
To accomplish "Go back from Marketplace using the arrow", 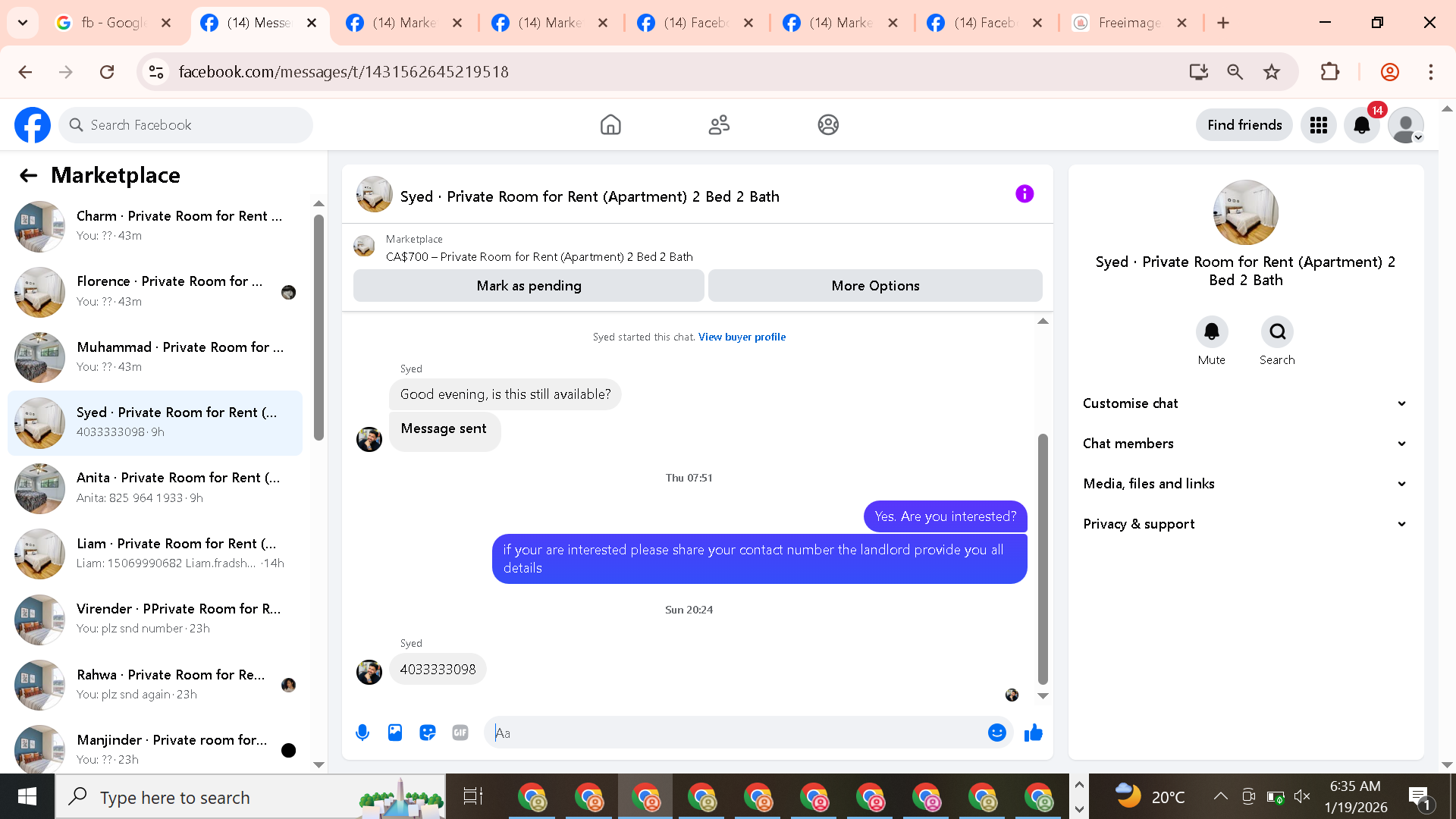I will pyautogui.click(x=28, y=175).
